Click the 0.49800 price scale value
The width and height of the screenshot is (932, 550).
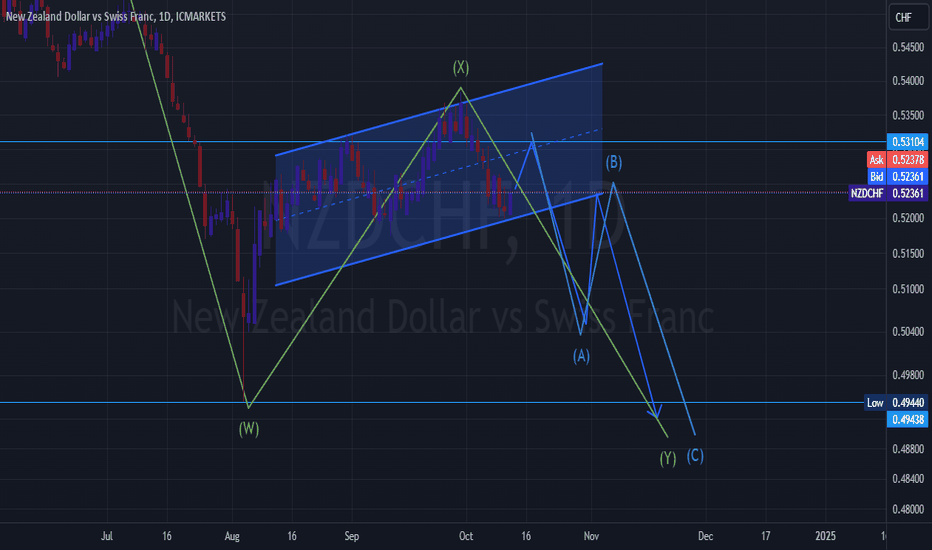(x=908, y=375)
